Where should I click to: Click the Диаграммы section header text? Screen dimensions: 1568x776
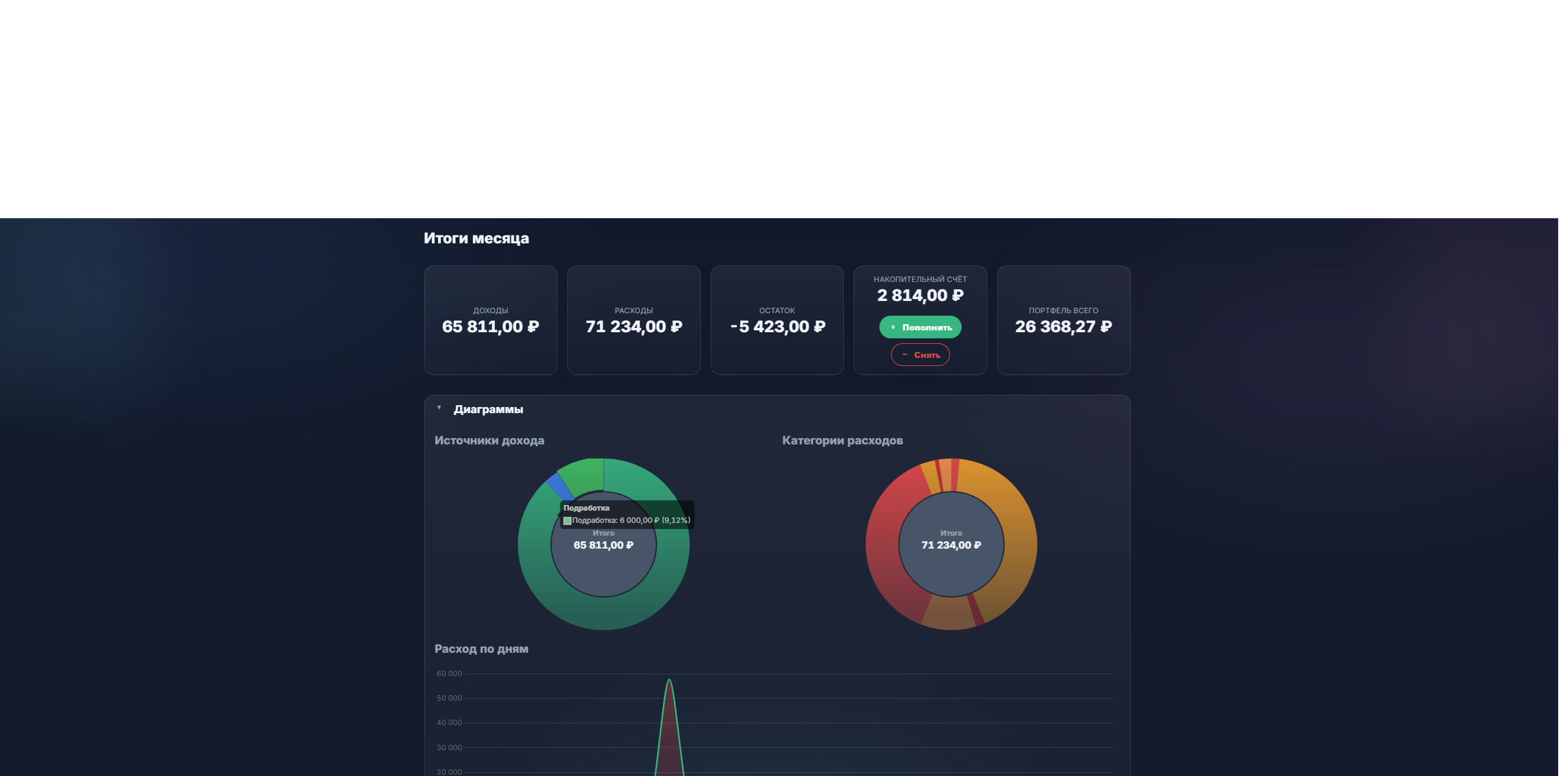pos(488,409)
